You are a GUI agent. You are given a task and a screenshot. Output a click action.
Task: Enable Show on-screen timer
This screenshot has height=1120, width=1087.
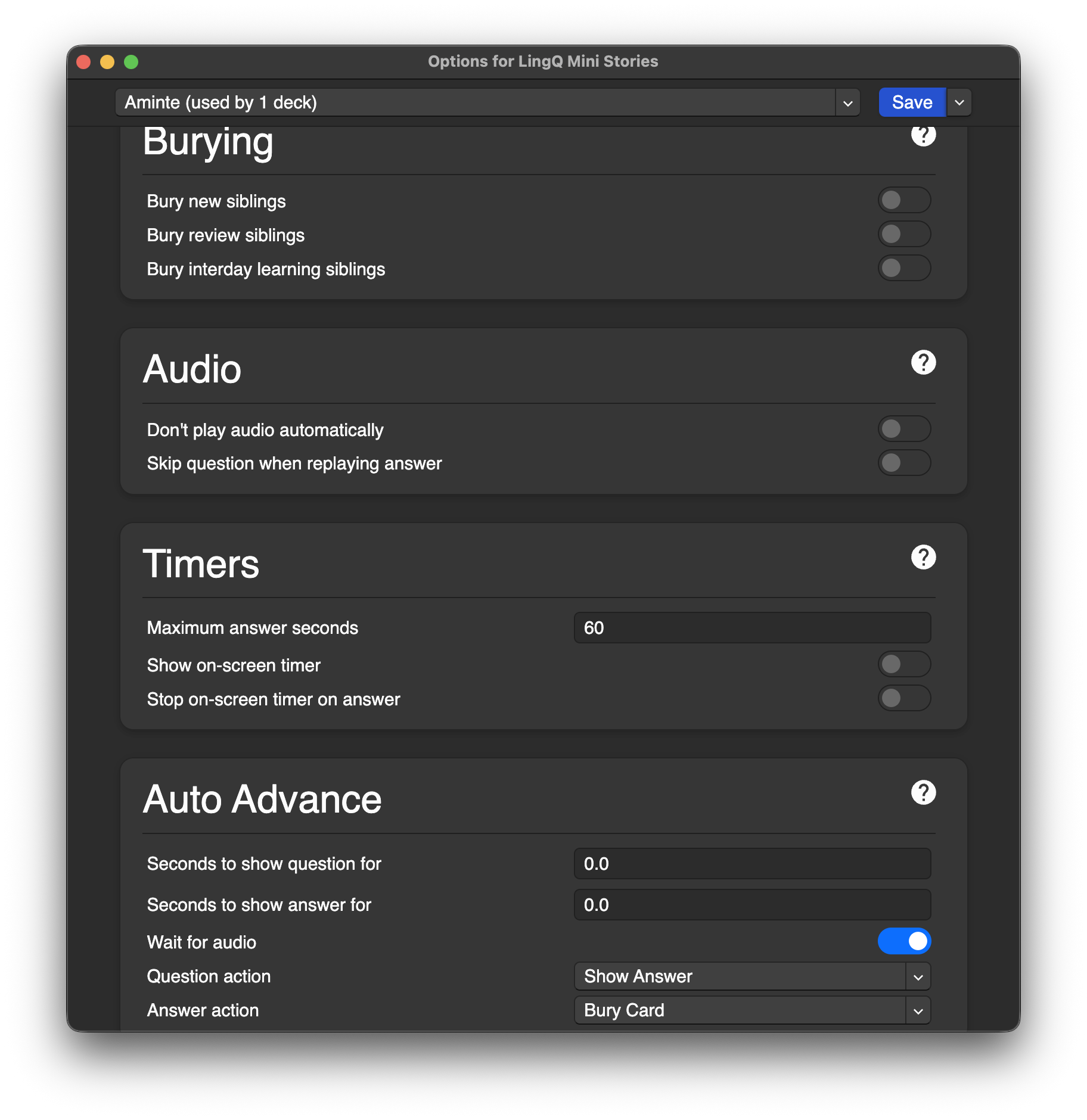point(904,664)
